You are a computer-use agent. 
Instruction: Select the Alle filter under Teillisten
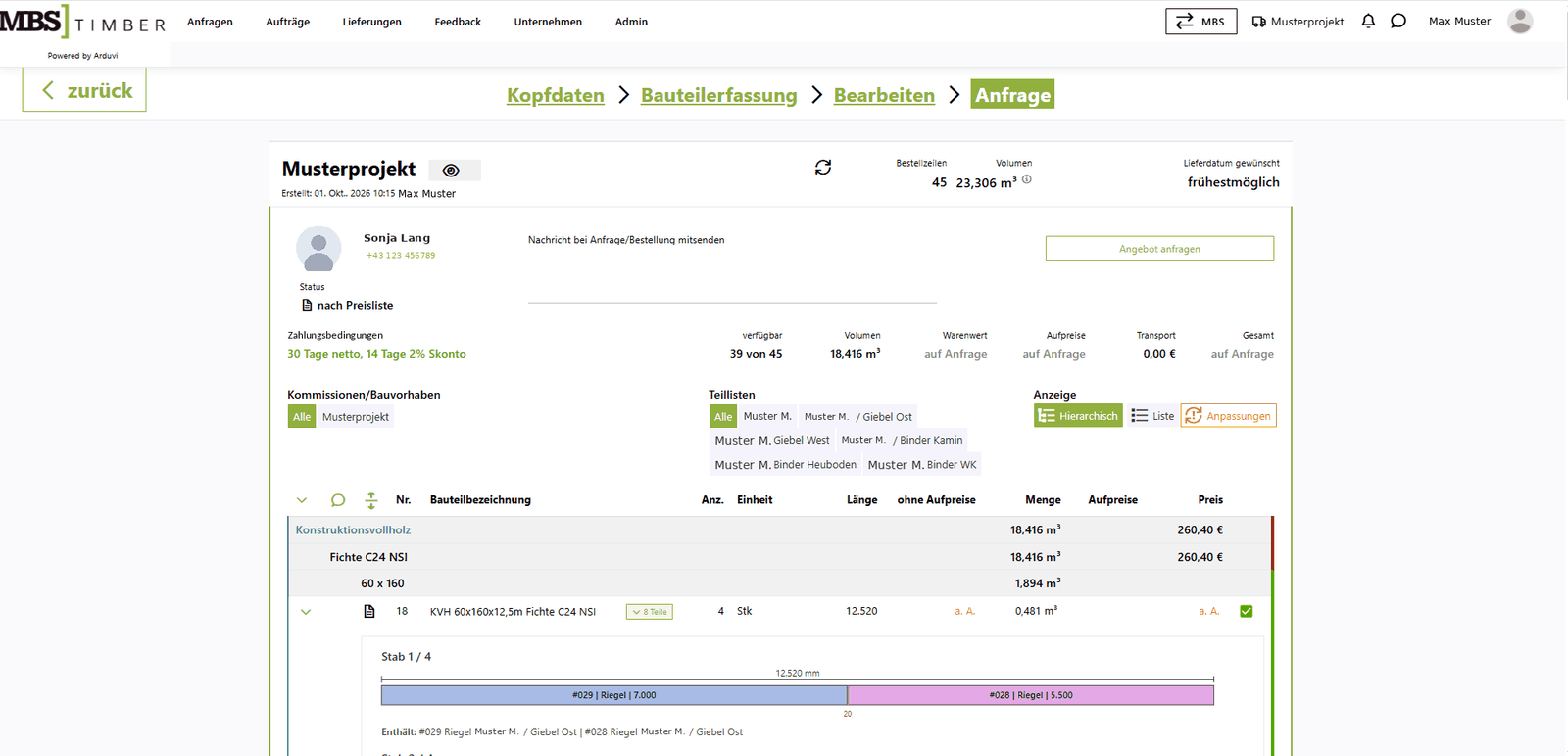pos(723,417)
